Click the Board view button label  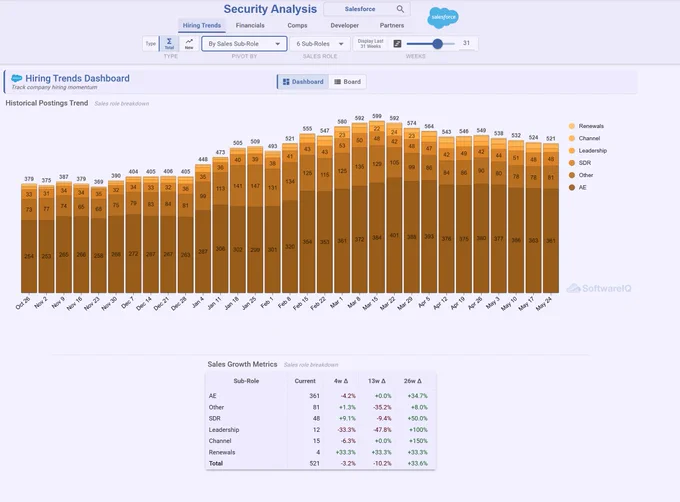pyautogui.click(x=352, y=81)
